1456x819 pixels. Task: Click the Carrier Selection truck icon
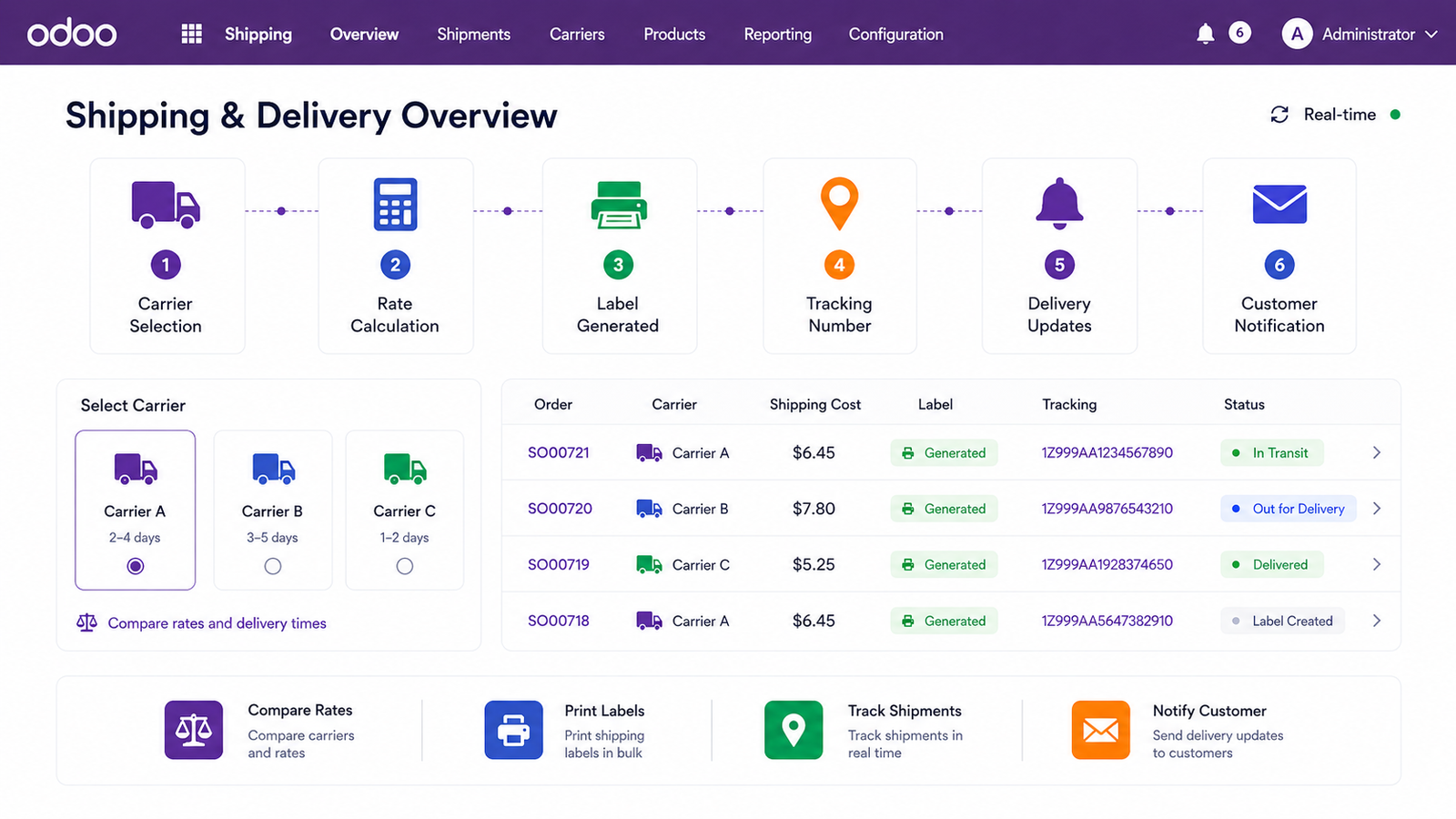(x=166, y=204)
